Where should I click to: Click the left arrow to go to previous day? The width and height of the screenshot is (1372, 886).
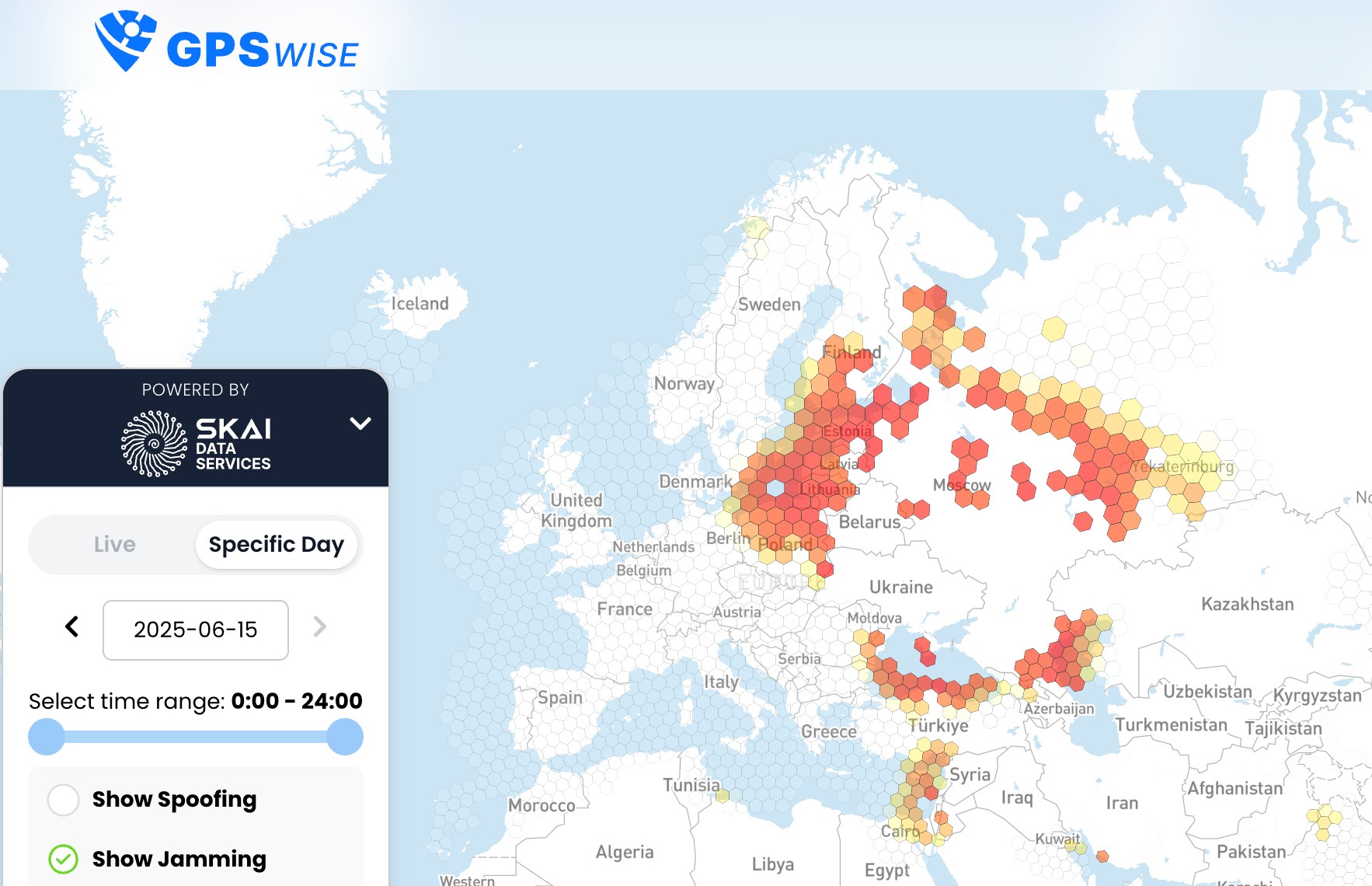72,628
